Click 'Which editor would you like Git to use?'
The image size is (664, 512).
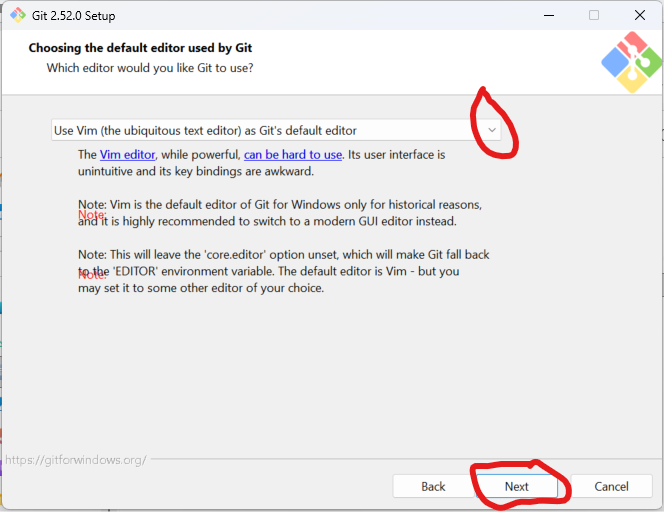[150, 68]
